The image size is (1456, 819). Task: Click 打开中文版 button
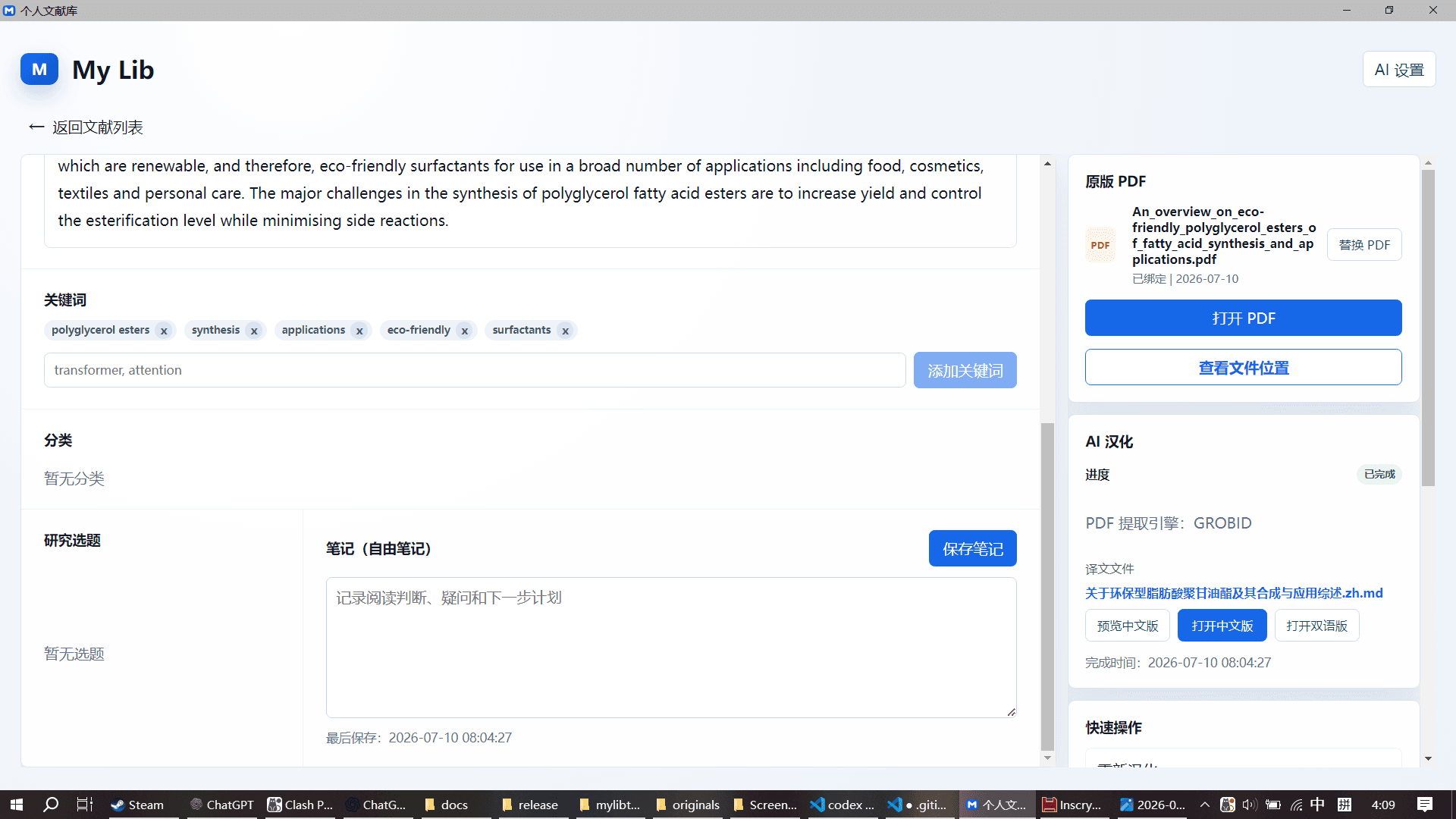[x=1222, y=626]
